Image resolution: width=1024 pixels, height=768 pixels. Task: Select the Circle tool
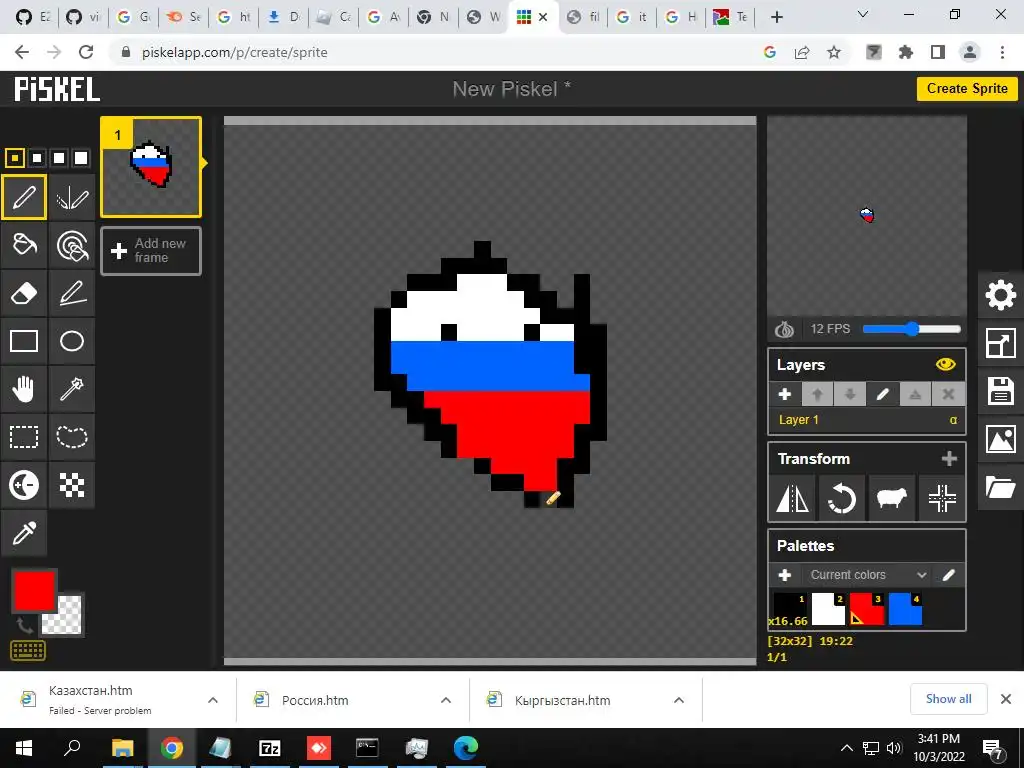[72, 341]
